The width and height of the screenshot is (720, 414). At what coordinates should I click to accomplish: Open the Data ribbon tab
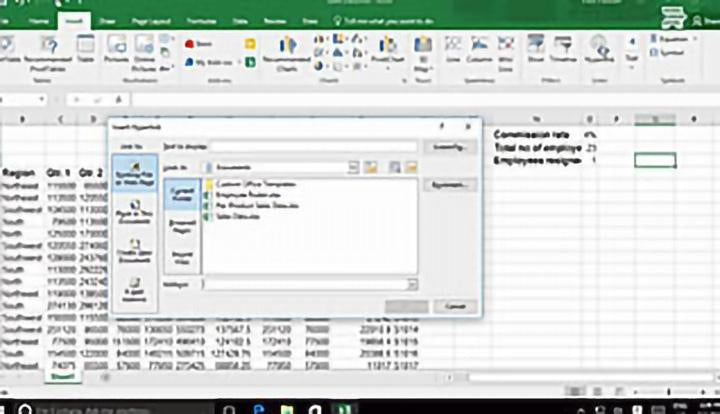pos(240,21)
